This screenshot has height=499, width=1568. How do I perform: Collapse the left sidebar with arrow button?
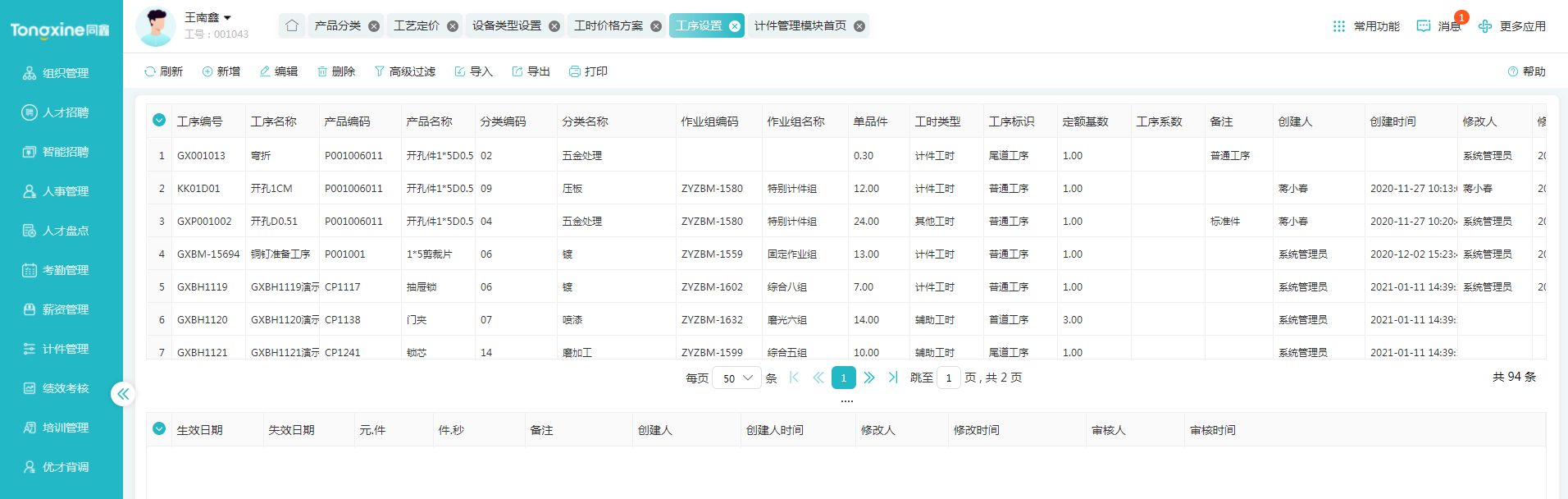123,394
